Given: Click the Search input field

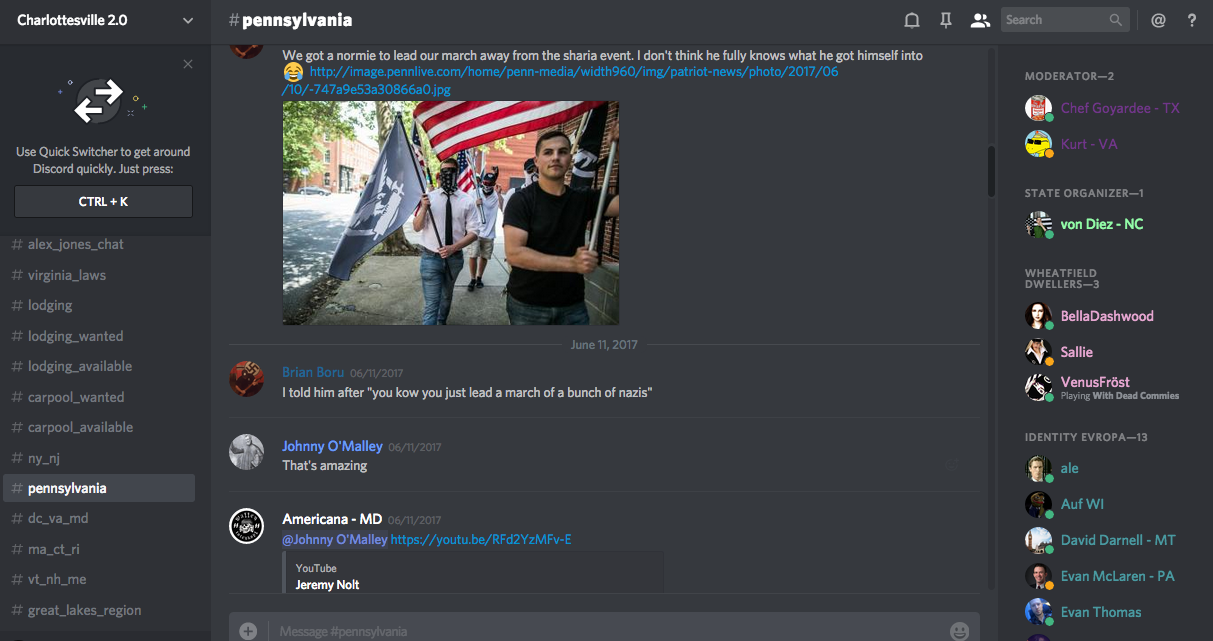Looking at the screenshot, I should click(1053, 20).
